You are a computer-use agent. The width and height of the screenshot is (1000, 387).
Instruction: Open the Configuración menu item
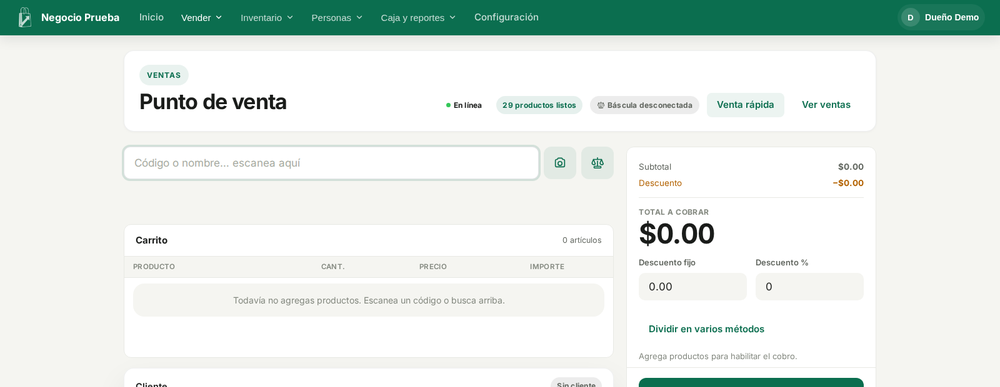tap(506, 17)
